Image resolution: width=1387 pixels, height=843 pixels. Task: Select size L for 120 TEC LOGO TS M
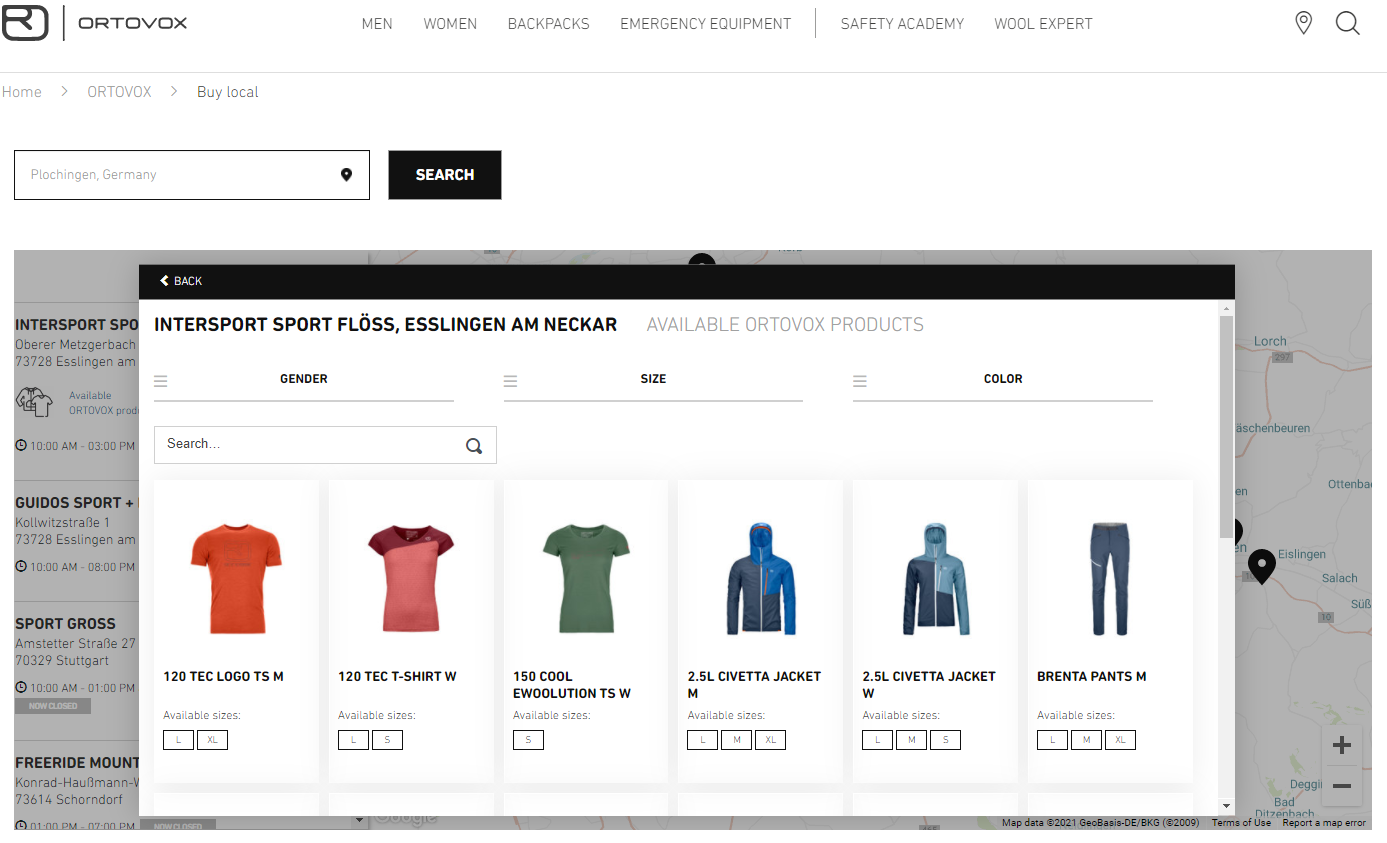tap(178, 740)
